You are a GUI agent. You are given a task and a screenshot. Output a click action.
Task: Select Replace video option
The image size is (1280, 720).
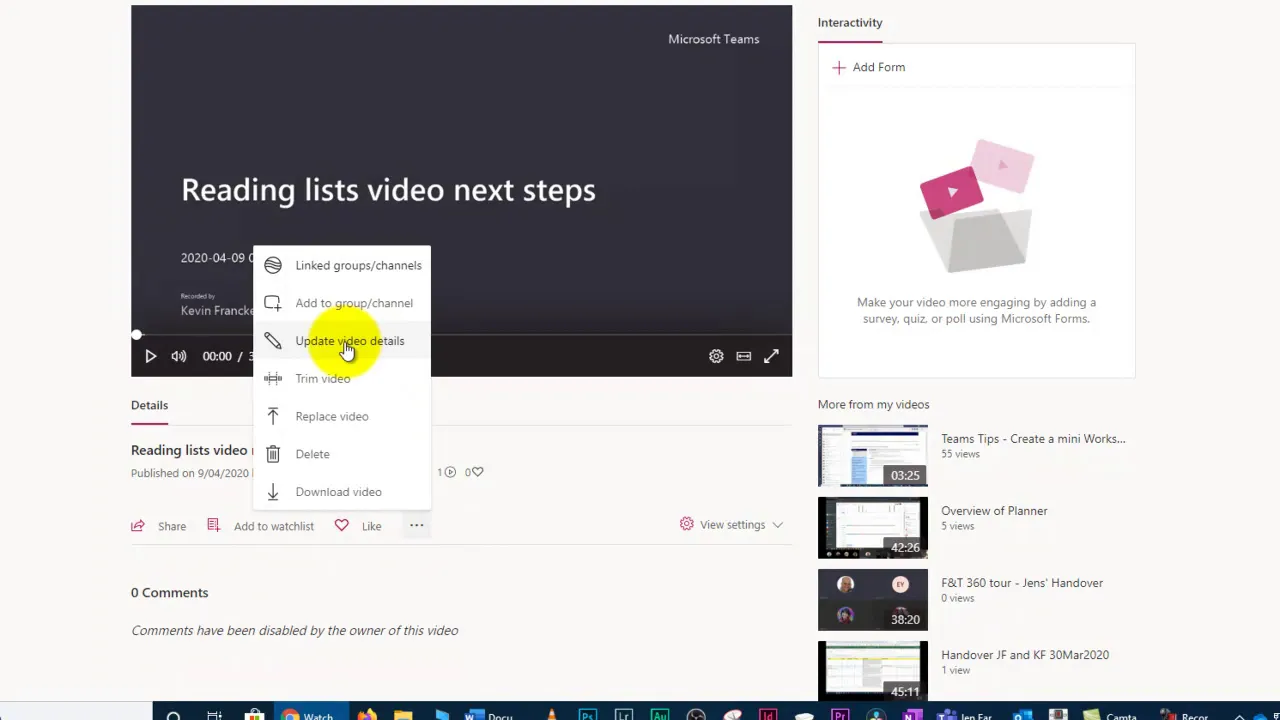pyautogui.click(x=342, y=416)
